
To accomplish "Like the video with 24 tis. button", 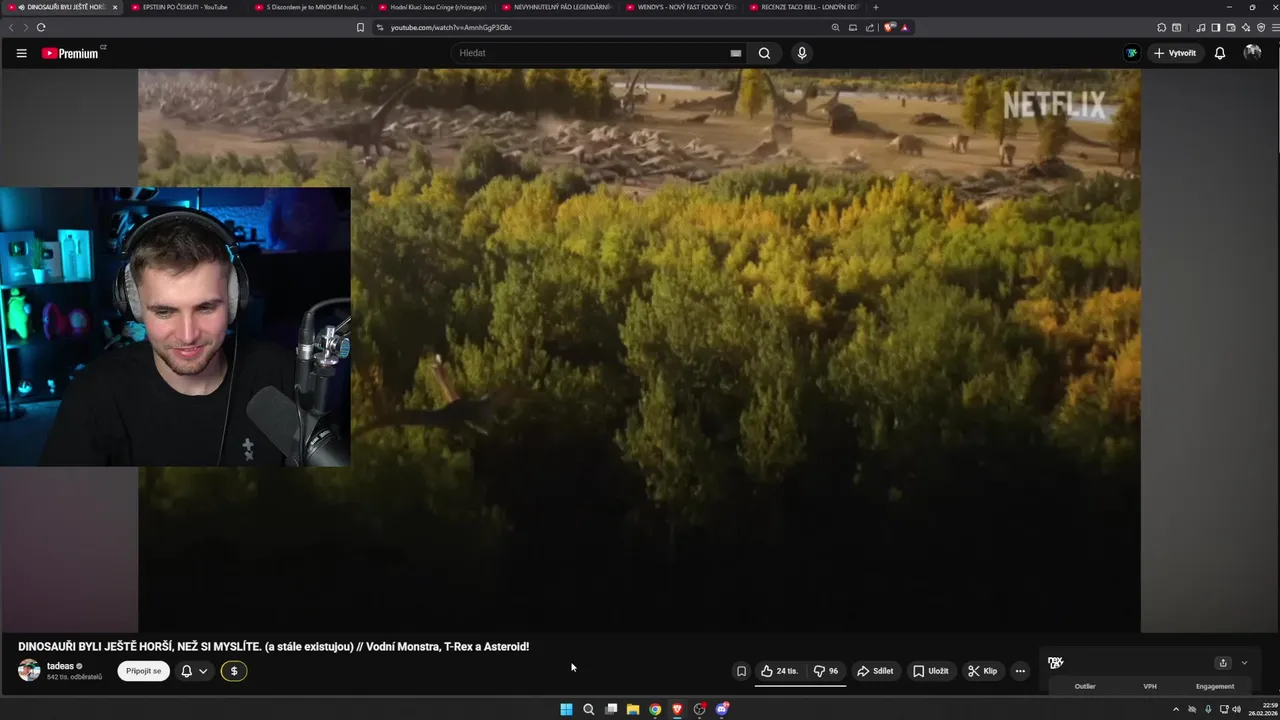I will 779,671.
